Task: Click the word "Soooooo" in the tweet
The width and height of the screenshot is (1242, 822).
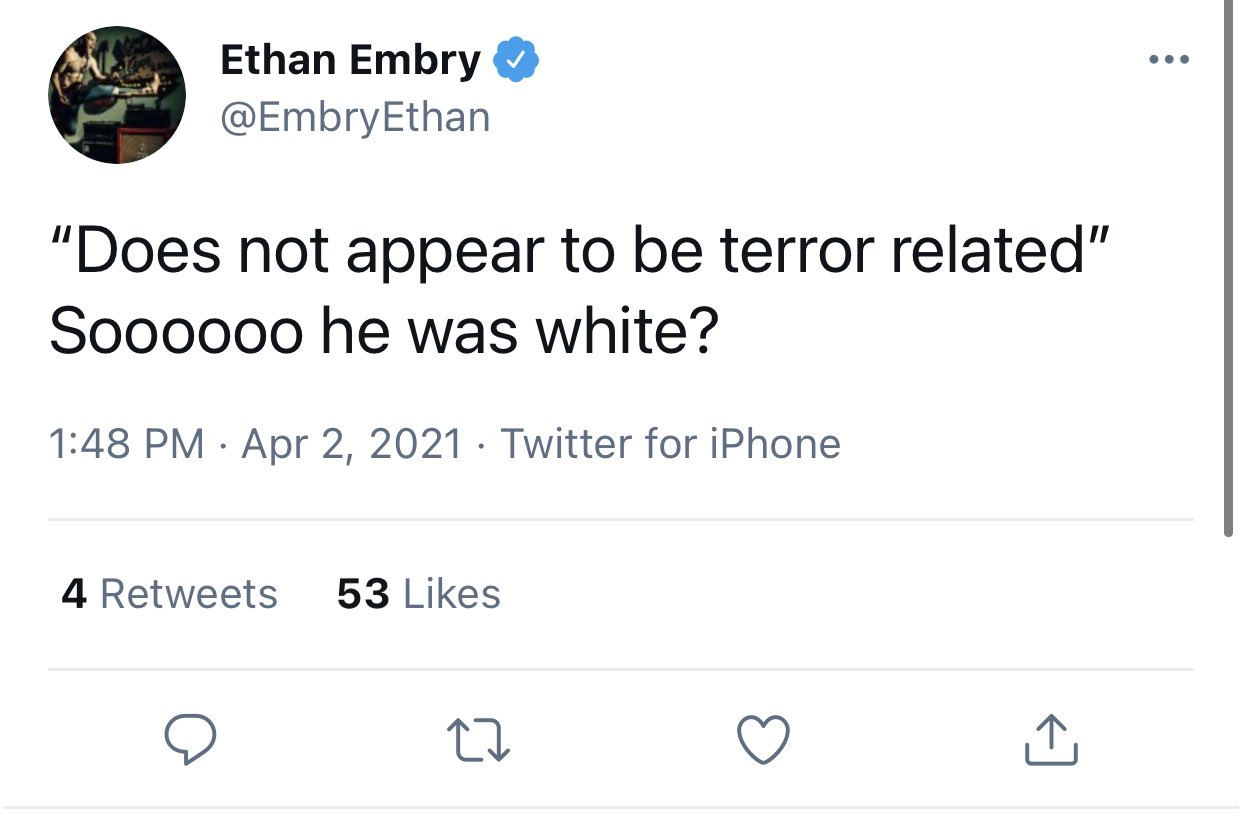Action: [175, 332]
